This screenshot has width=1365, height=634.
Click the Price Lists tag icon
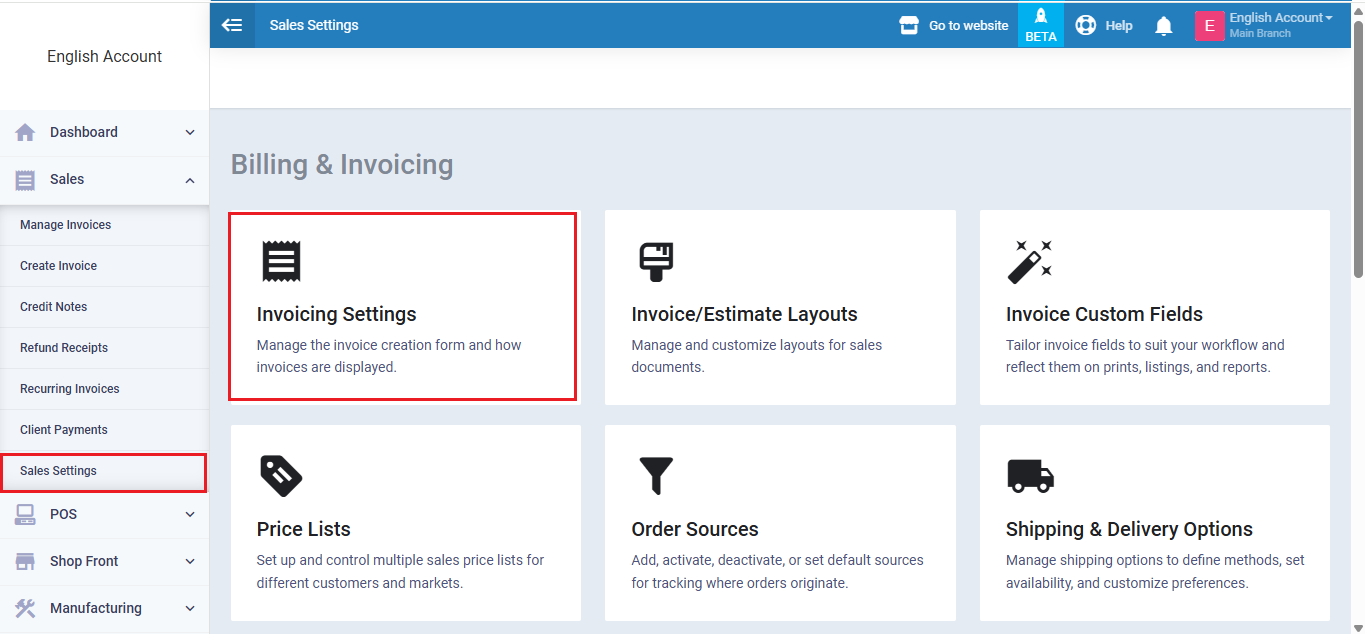[x=281, y=476]
